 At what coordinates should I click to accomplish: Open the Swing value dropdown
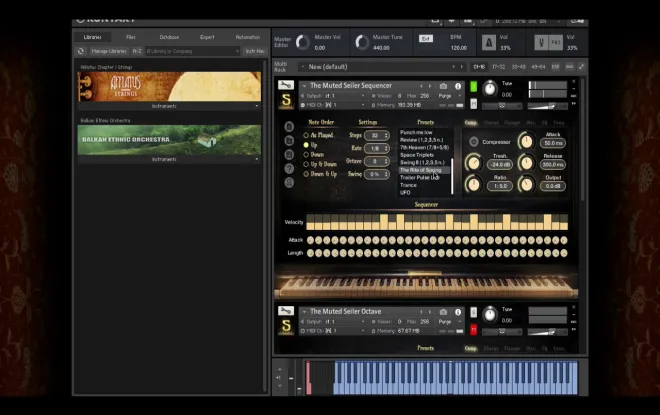coord(377,174)
